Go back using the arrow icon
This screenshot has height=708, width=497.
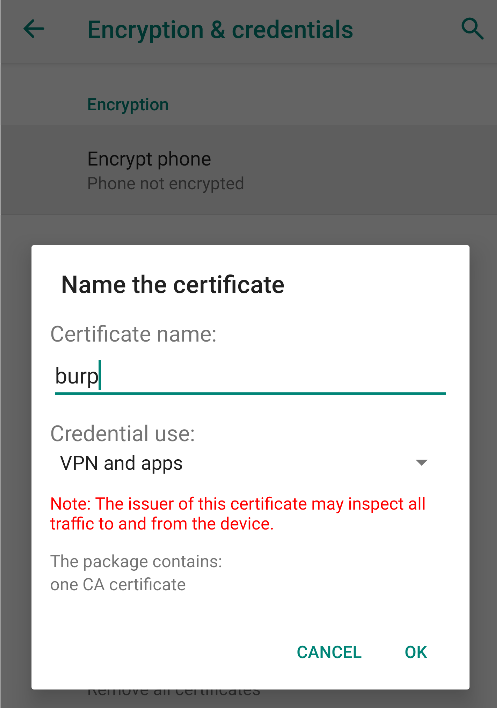click(34, 30)
